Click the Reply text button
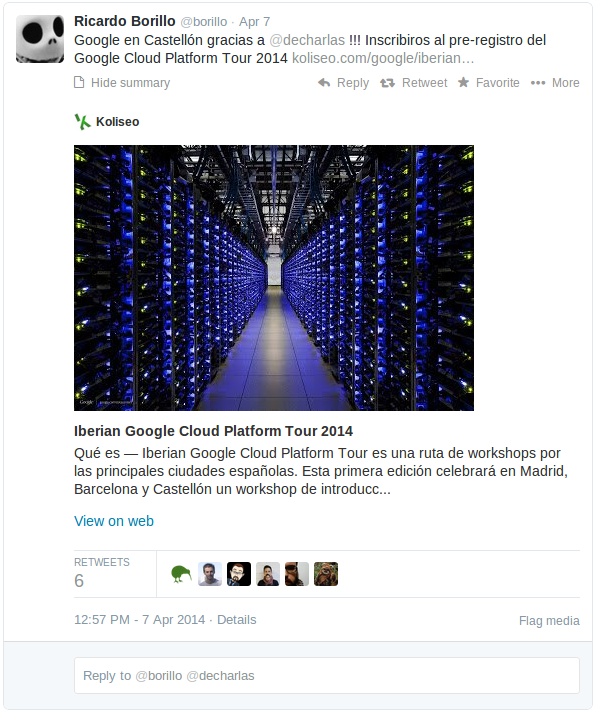Screen dimensions: 596x713 (x=353, y=83)
